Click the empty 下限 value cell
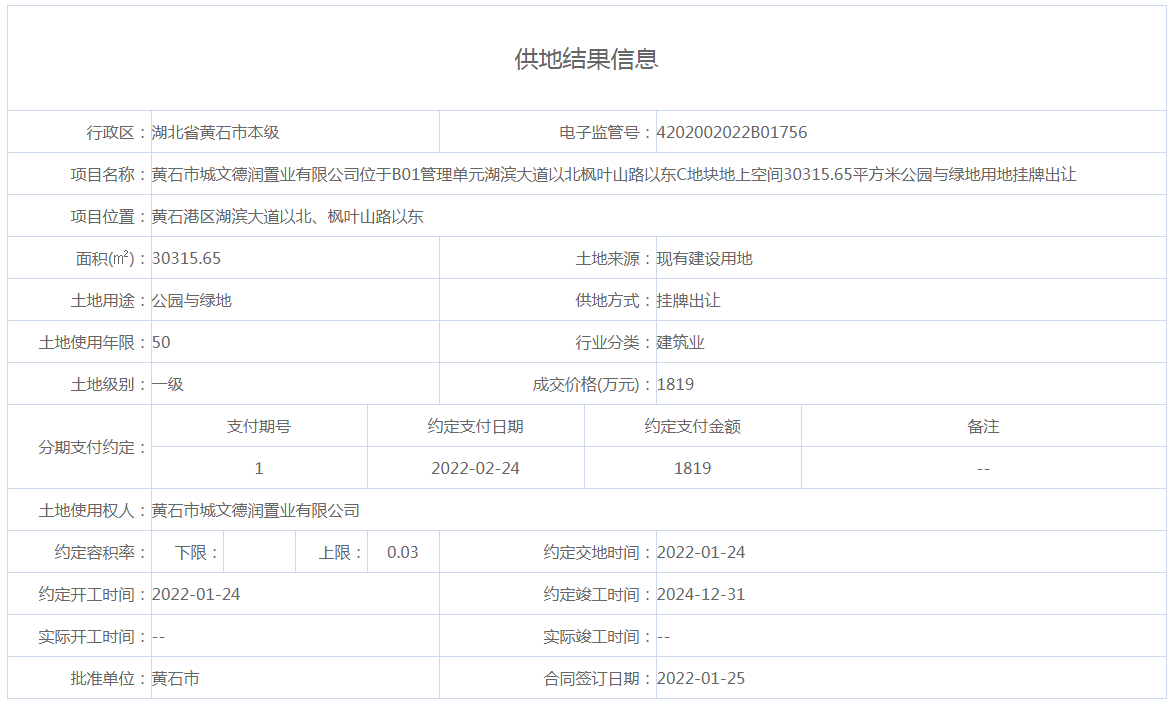Viewport: 1173px width, 704px height. coord(260,552)
